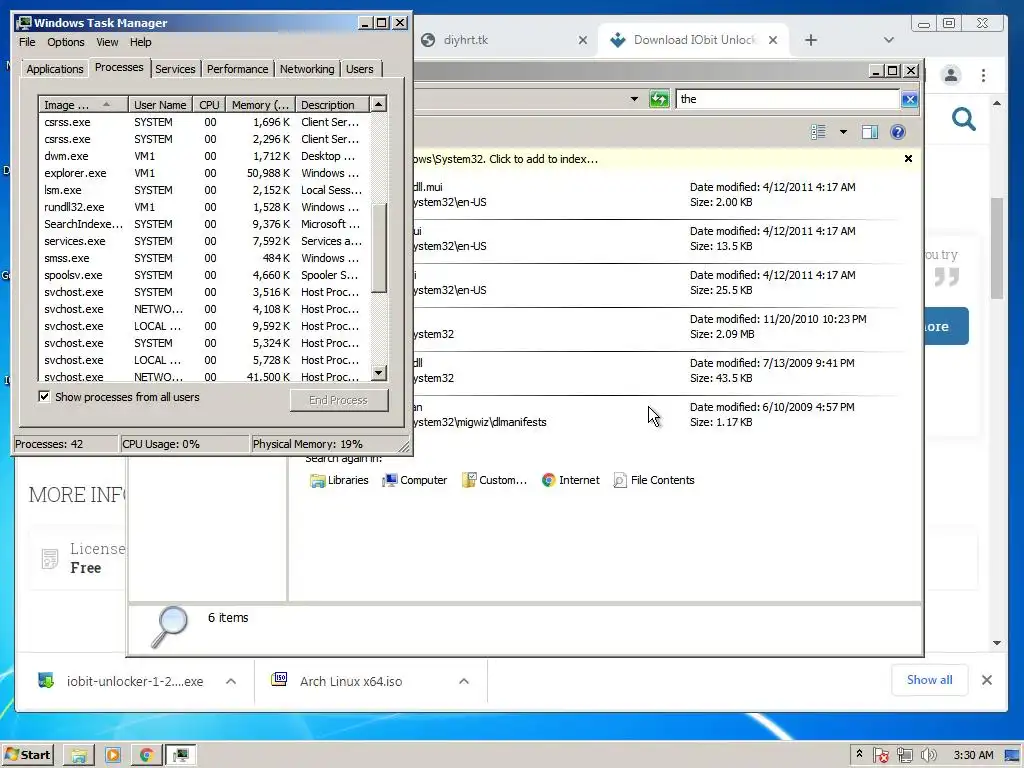Click the process list scrollbar thumb
The width and height of the screenshot is (1024, 768).
(379, 248)
